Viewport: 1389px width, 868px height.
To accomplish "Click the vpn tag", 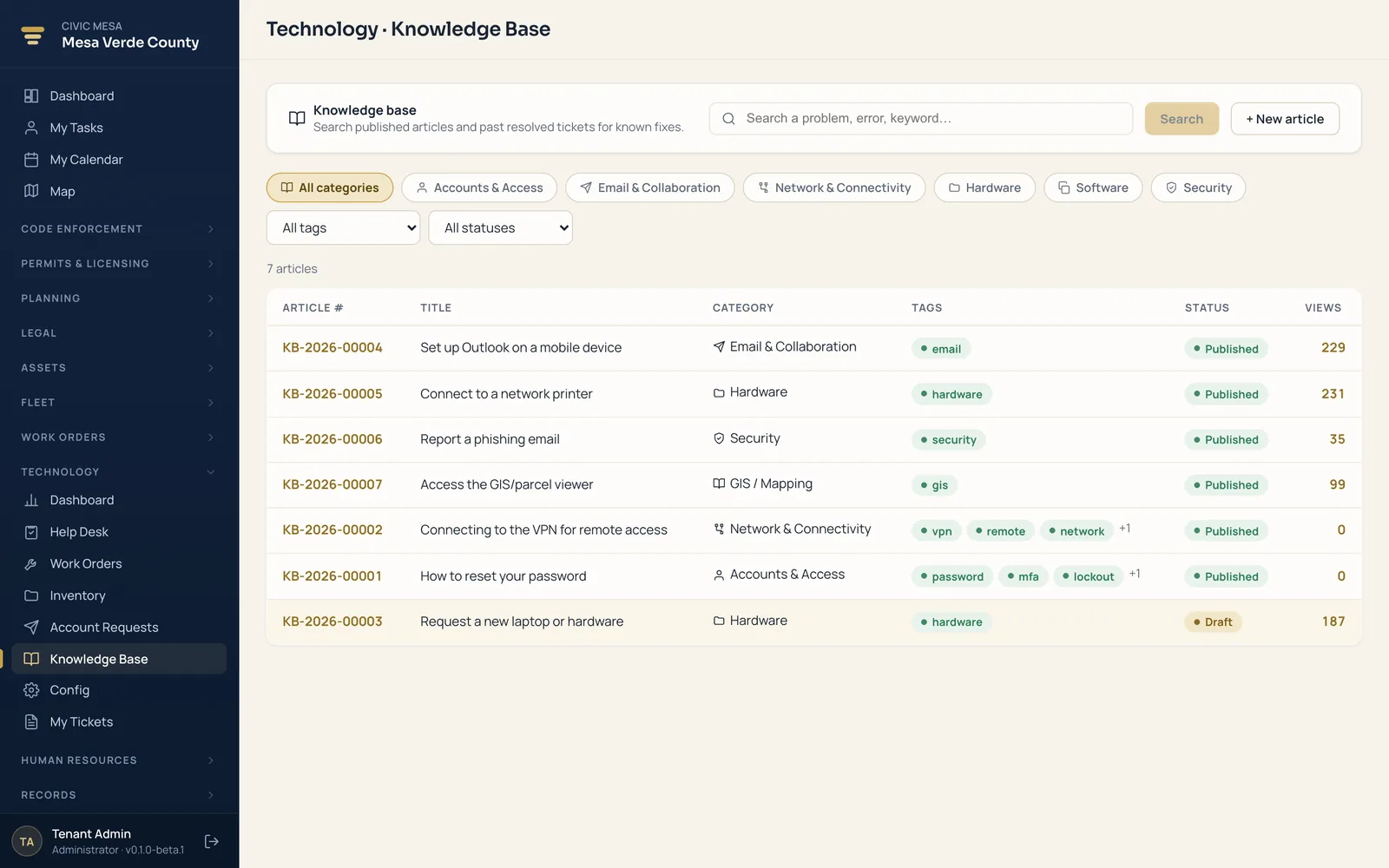I will click(936, 531).
